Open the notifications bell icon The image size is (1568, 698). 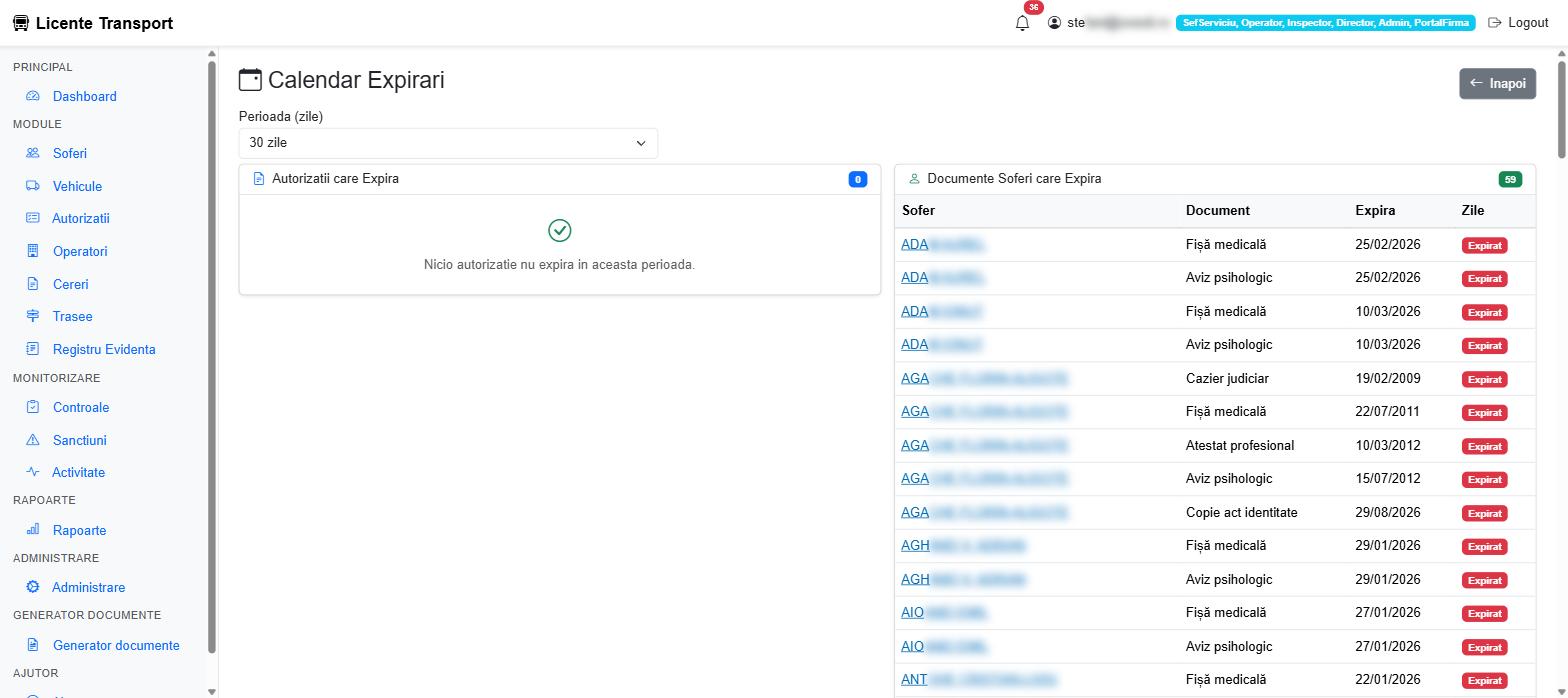click(1022, 23)
